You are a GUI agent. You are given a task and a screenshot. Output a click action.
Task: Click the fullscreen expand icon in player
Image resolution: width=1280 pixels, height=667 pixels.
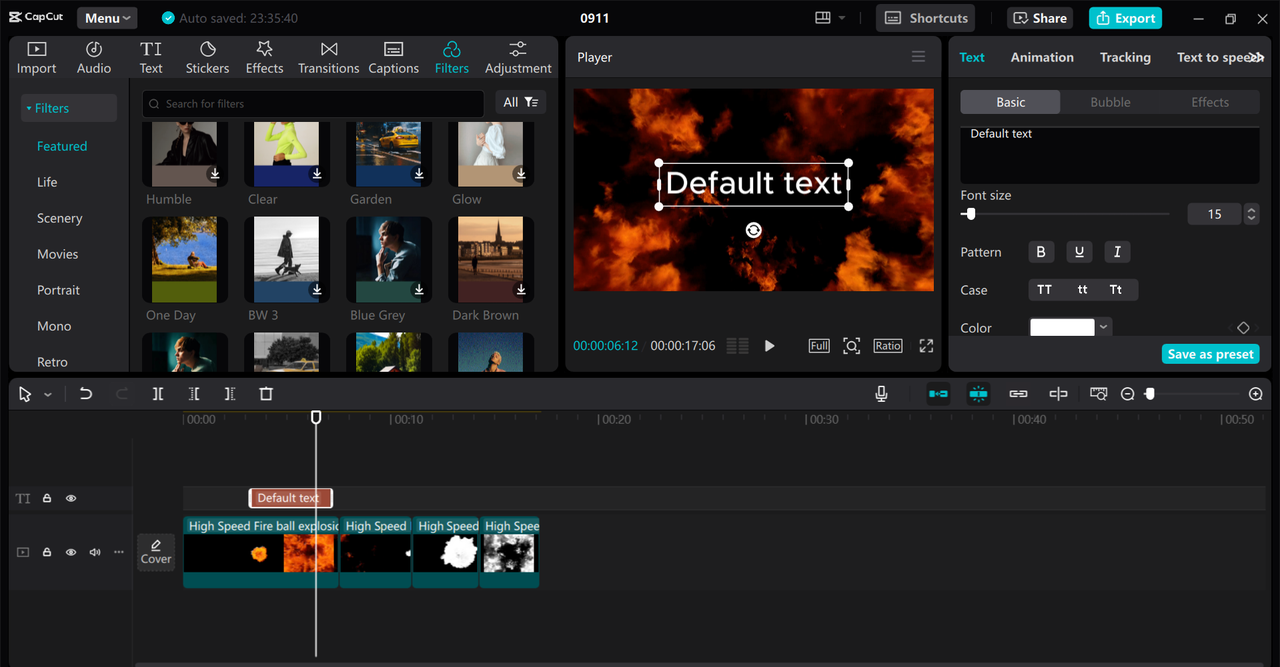tap(926, 345)
